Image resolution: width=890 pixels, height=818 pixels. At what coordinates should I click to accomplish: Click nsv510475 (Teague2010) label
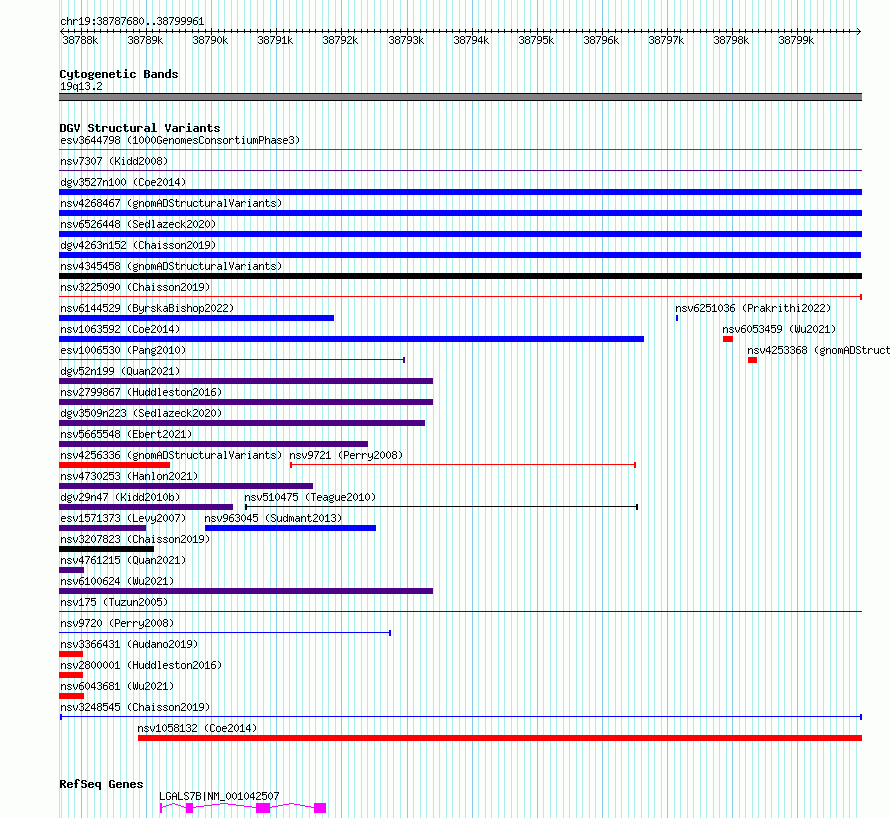point(310,497)
